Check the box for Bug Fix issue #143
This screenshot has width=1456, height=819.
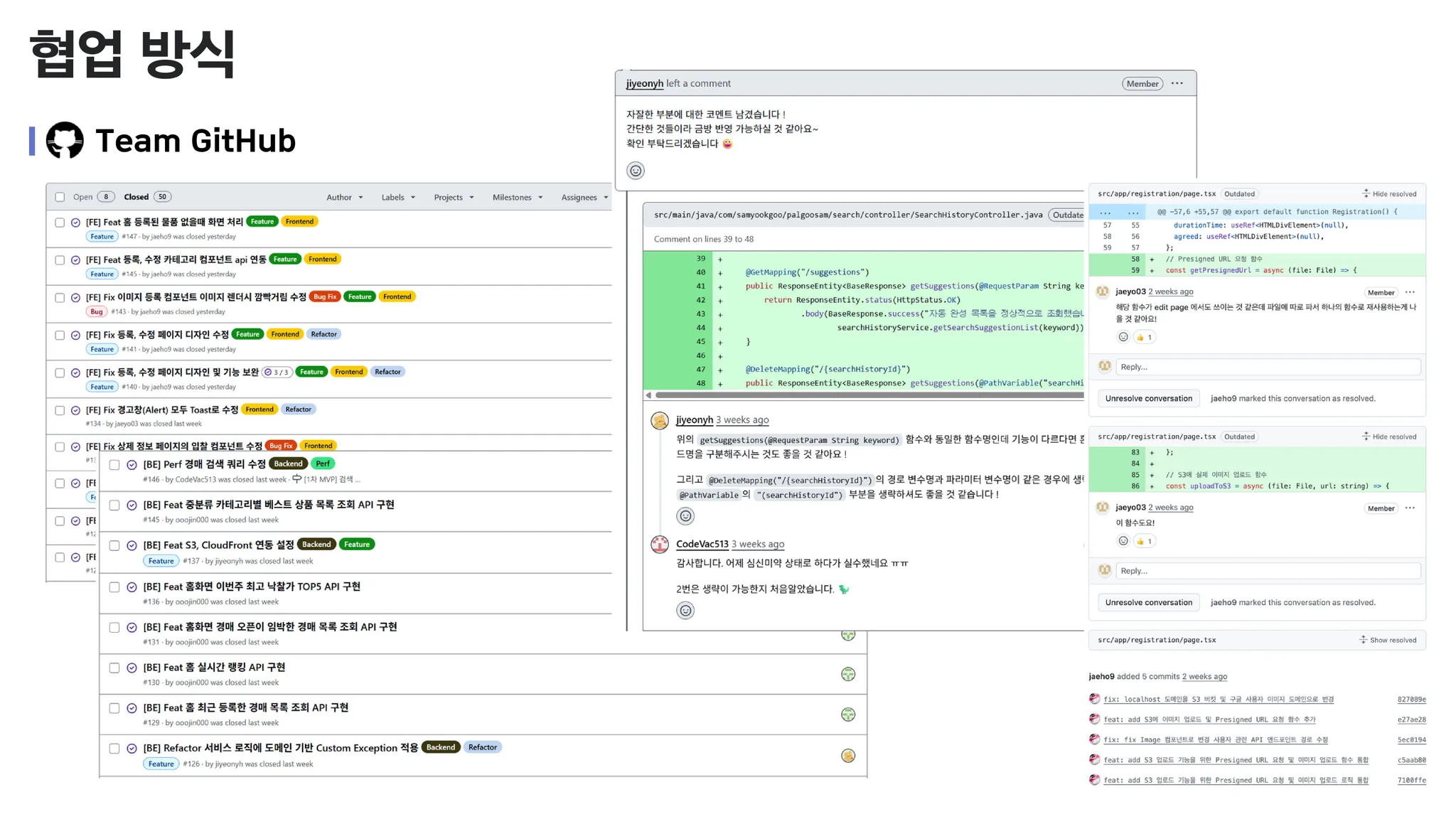(x=60, y=298)
